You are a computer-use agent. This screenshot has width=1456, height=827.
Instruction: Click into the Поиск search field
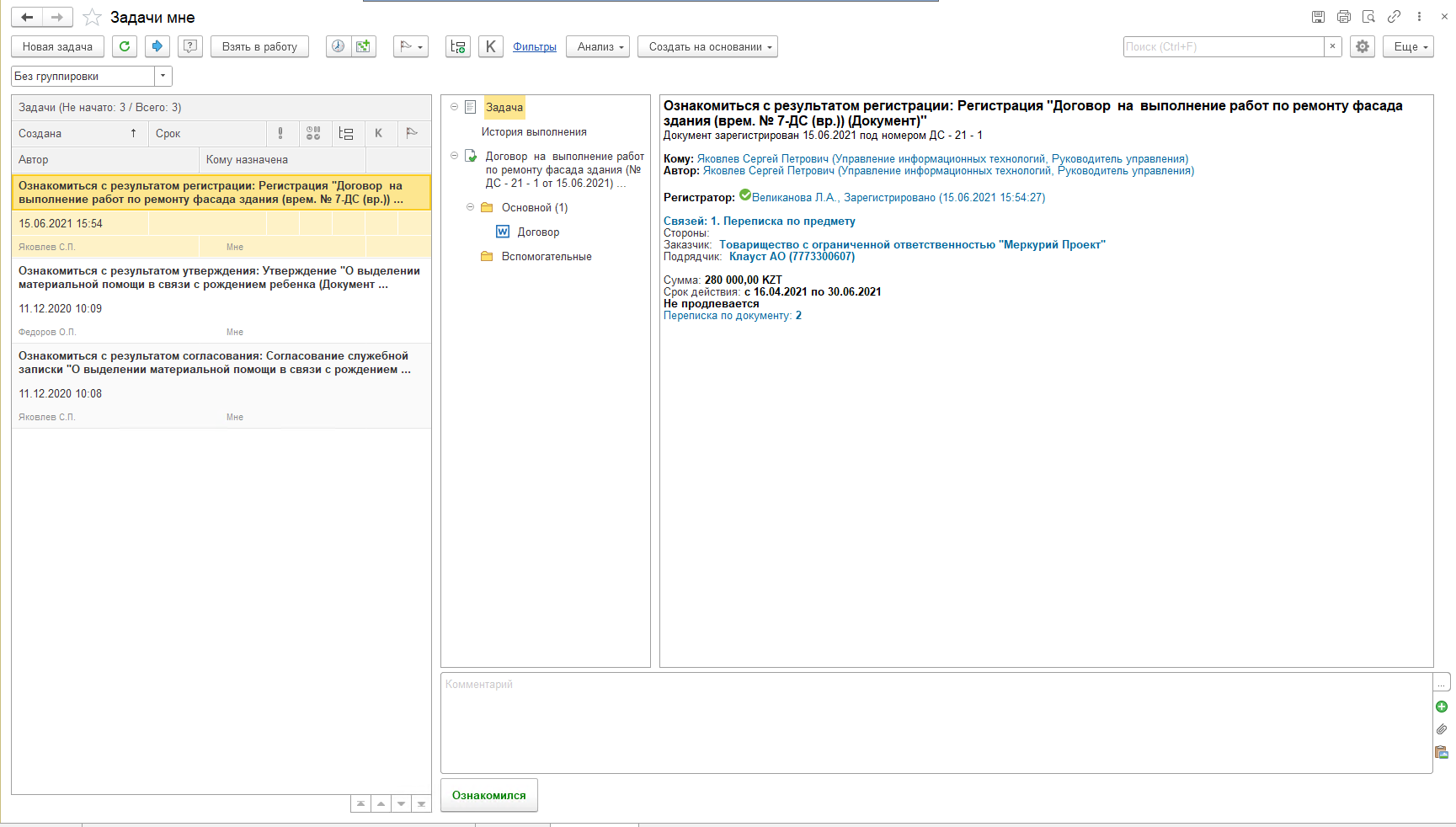1223,46
